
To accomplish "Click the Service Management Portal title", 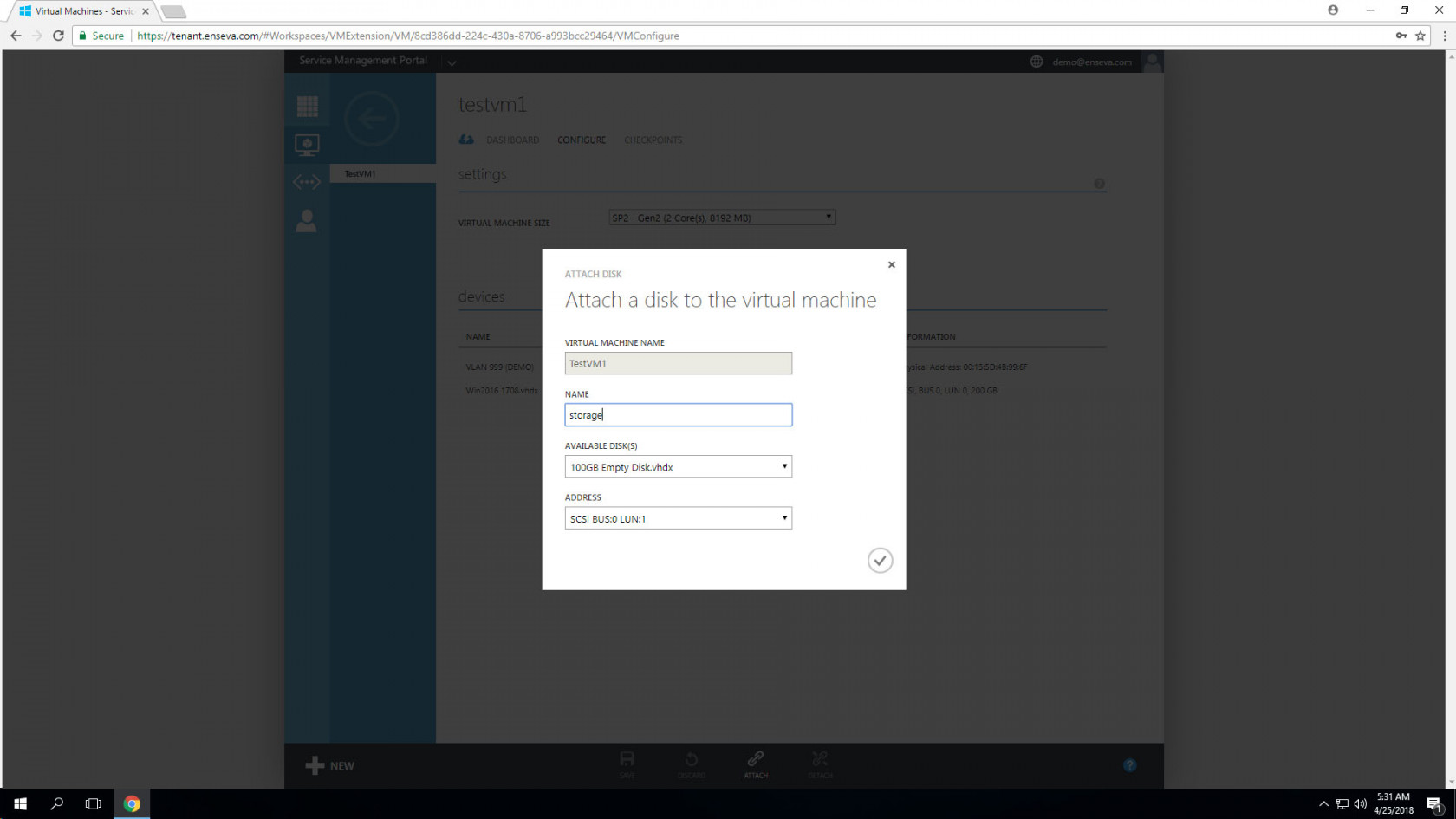I will tap(363, 61).
